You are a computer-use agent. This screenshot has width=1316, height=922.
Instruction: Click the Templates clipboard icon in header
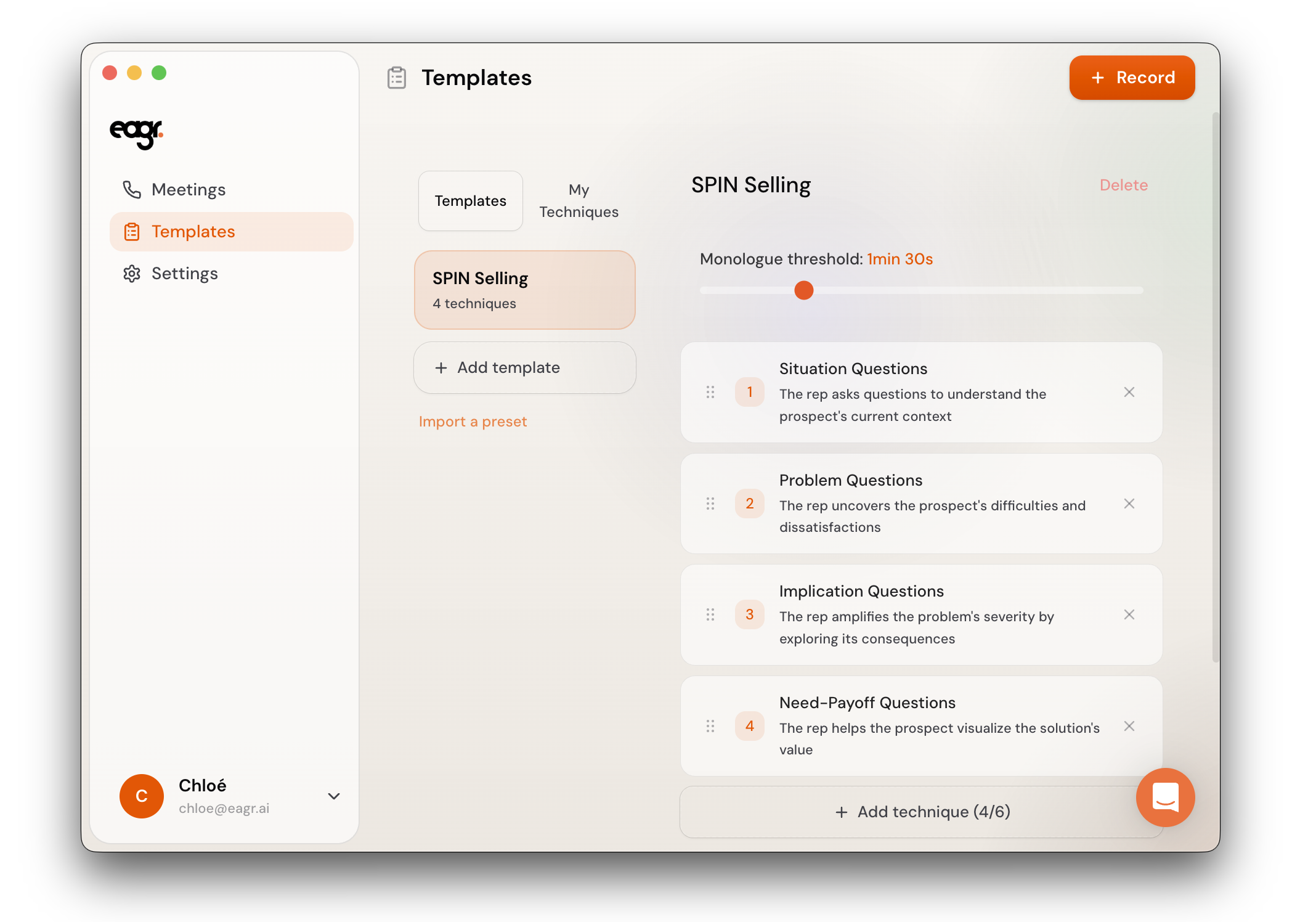point(397,78)
